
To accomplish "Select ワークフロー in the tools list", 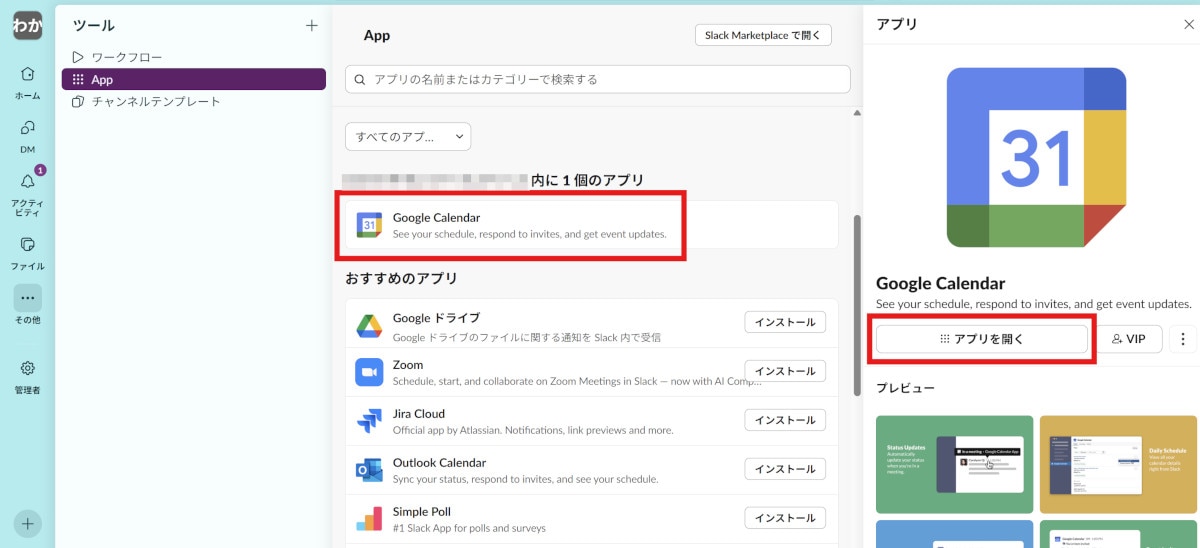I will tap(126, 57).
